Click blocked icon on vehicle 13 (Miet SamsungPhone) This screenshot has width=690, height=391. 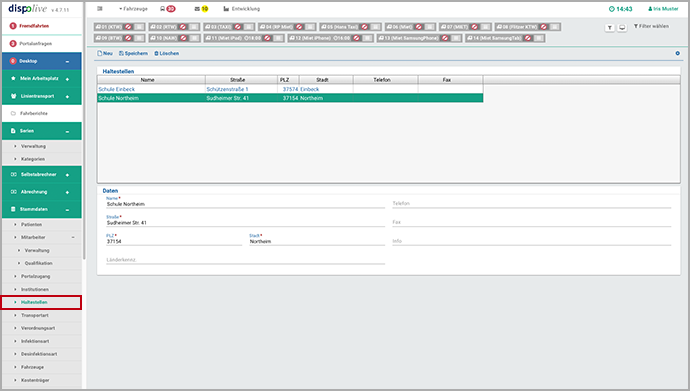(x=445, y=38)
